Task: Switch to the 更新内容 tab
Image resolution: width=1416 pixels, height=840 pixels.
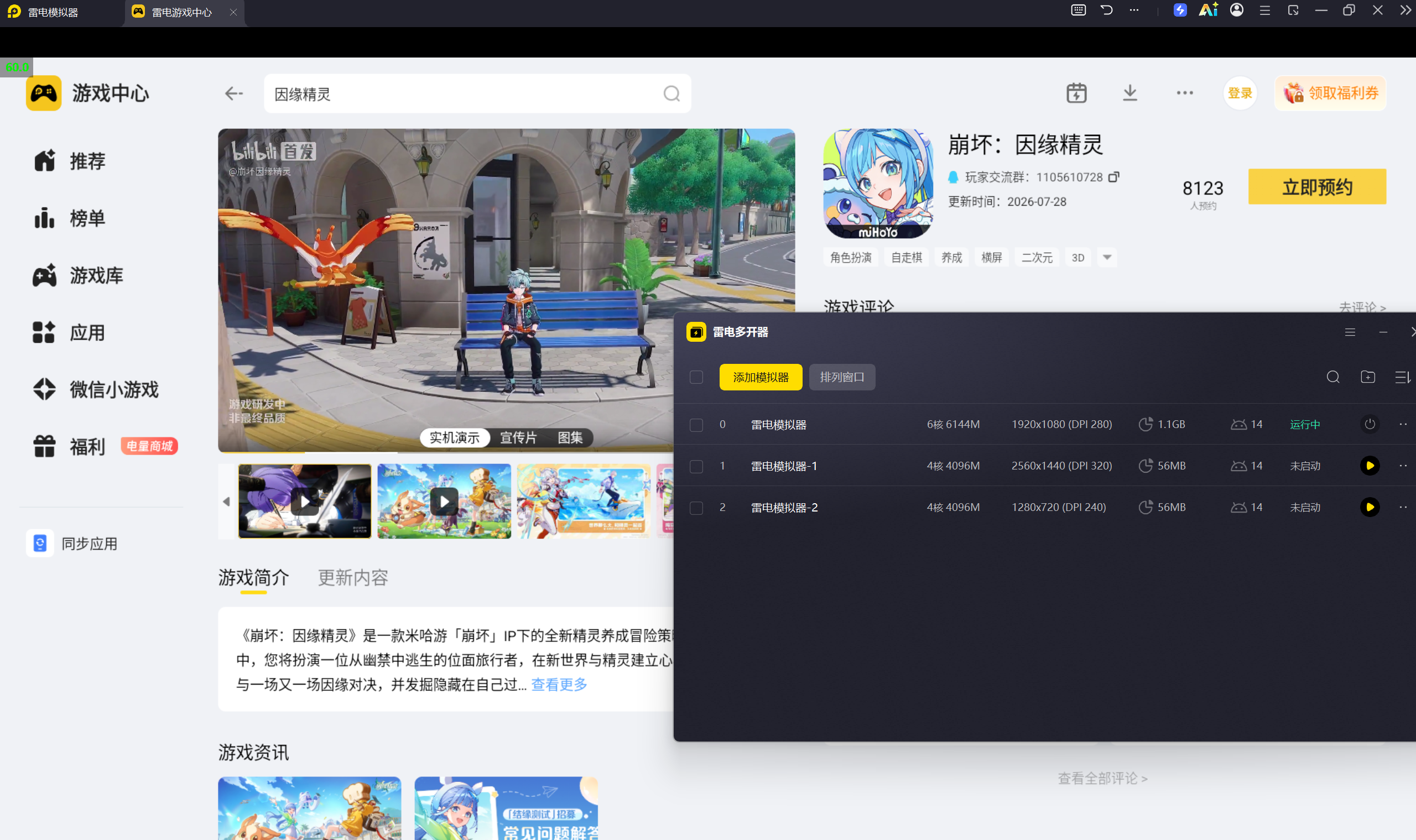Action: (353, 577)
